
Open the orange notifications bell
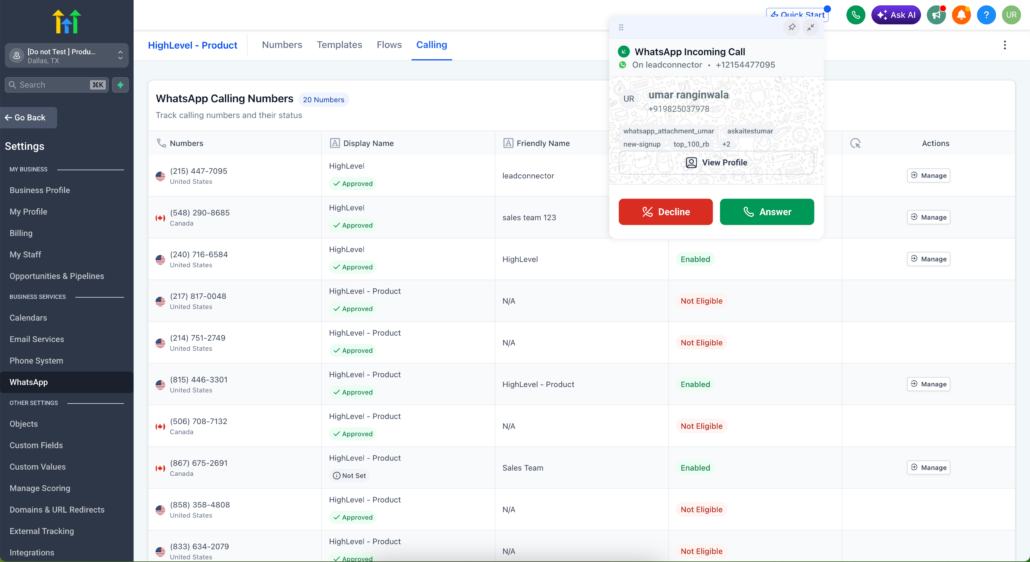(x=961, y=15)
